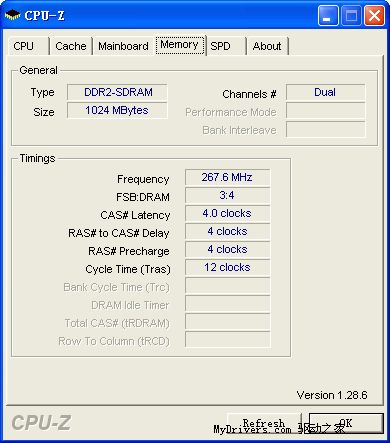This screenshot has width=390, height=443.
Task: Click the empty DRAM Idle Timer field
Action: pos(227,303)
